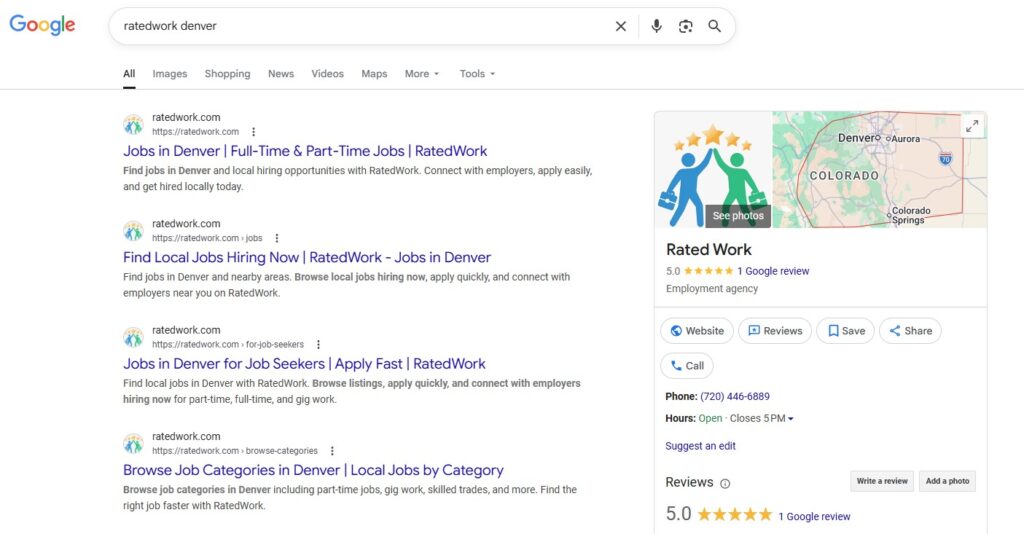This screenshot has width=1024, height=534.
Task: Click 'See photos' on the Rated Work logo
Action: tap(738, 215)
